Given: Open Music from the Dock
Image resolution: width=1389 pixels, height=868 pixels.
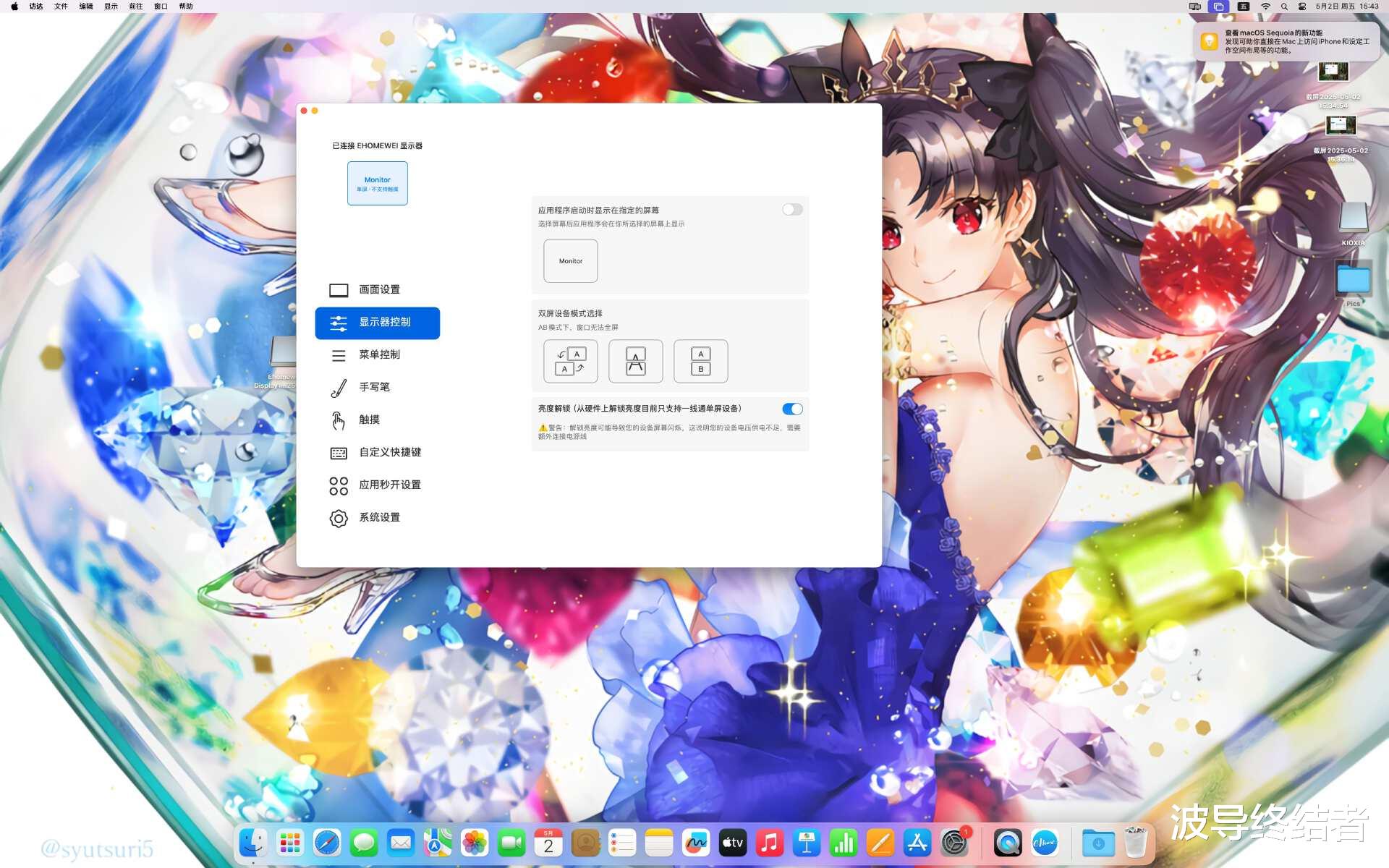Looking at the screenshot, I should (x=770, y=843).
